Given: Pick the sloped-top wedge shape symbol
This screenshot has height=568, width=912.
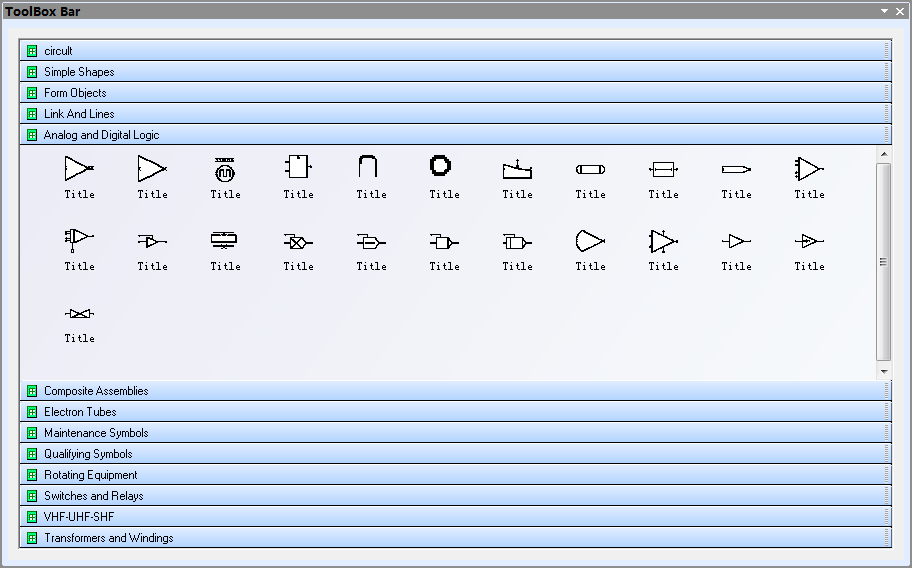Looking at the screenshot, I should tap(517, 169).
